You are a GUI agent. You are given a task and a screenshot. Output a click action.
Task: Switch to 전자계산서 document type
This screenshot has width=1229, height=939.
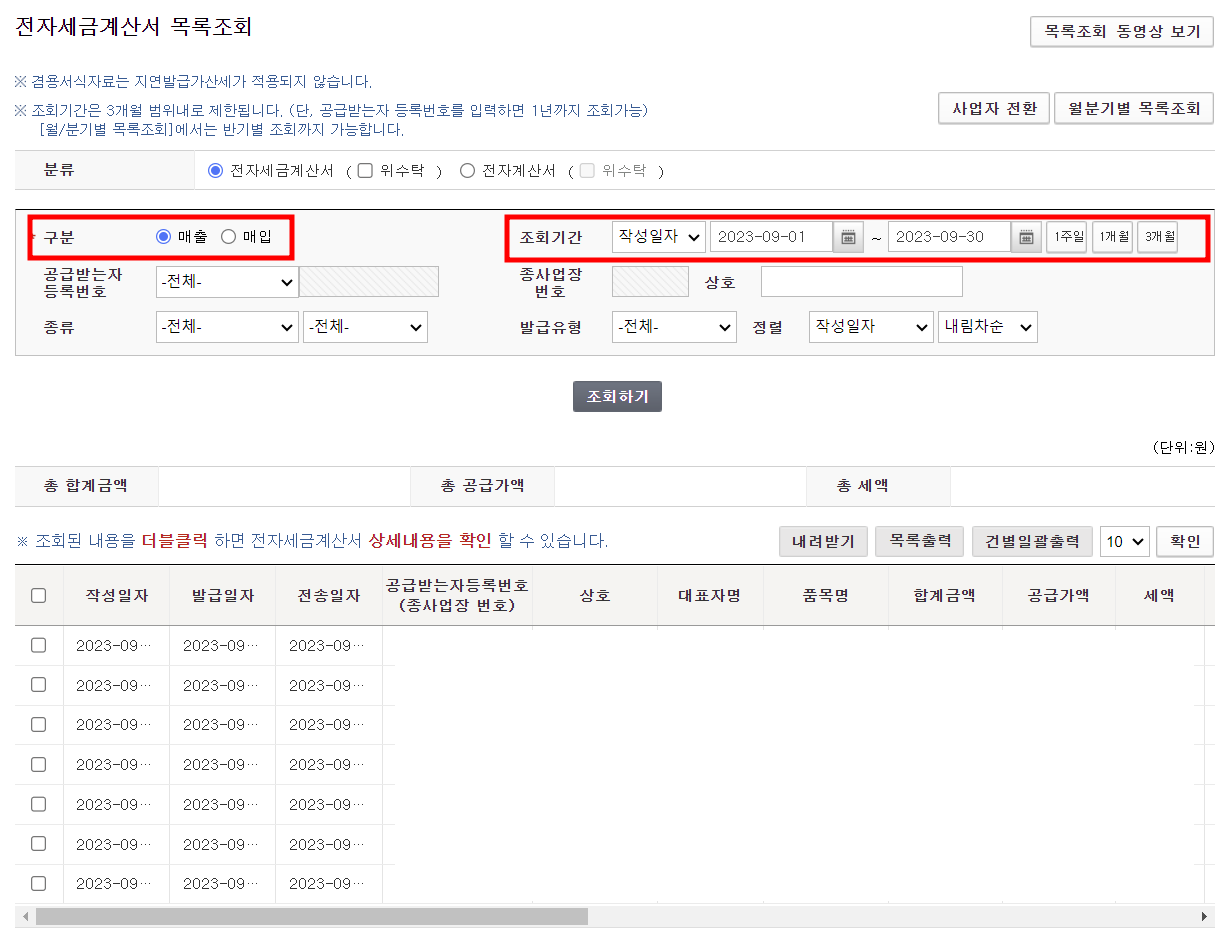466,170
